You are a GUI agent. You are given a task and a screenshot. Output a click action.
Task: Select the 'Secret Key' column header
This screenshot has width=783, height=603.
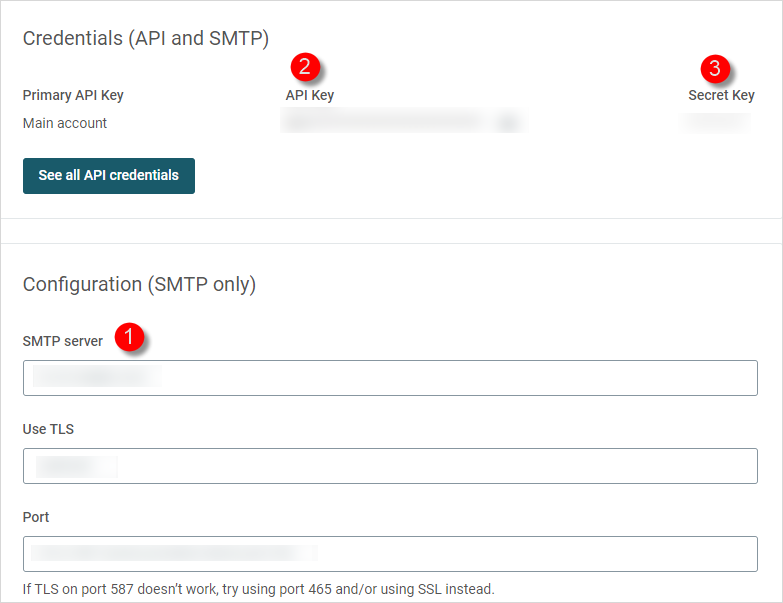coord(721,95)
